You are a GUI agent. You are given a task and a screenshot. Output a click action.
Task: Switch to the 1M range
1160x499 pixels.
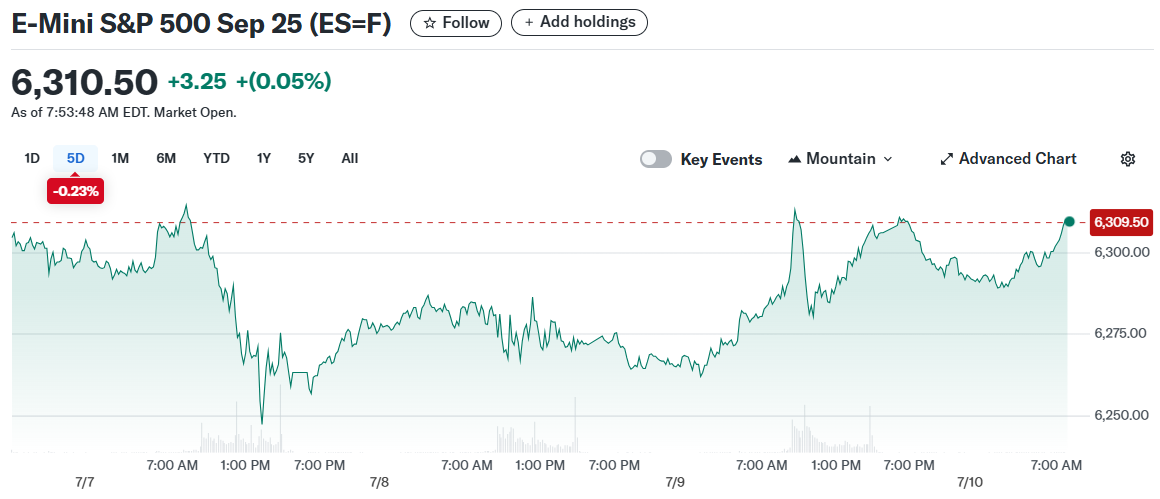(x=120, y=158)
